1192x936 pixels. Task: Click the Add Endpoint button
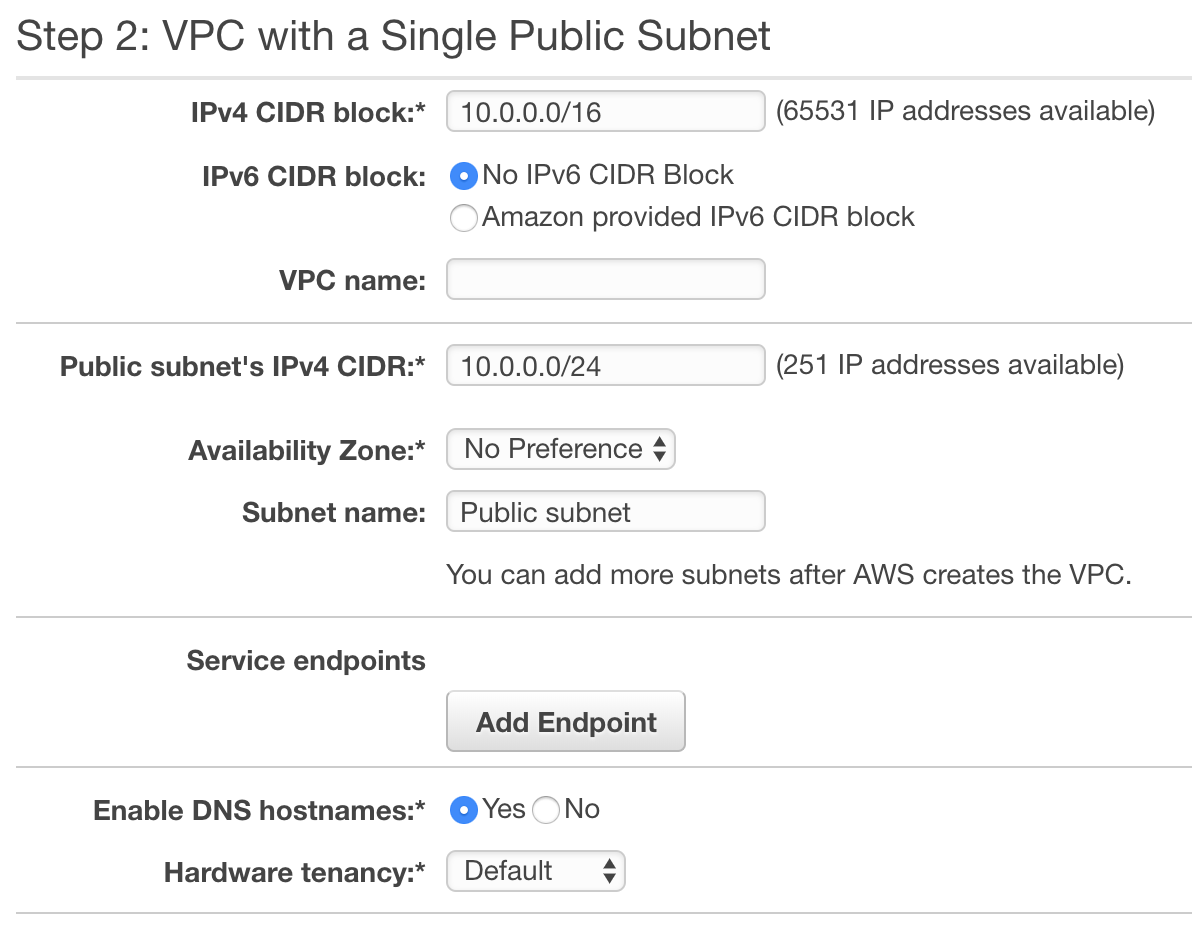pyautogui.click(x=566, y=722)
